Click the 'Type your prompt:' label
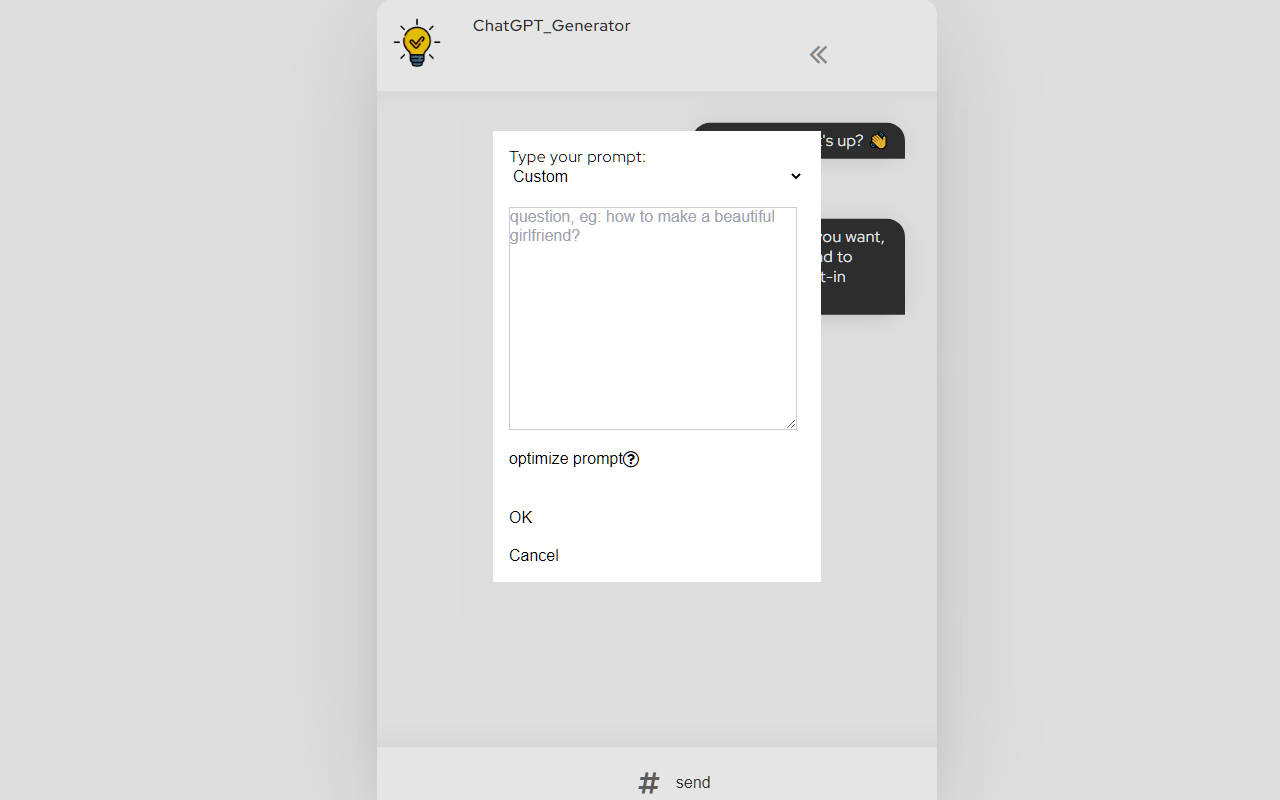This screenshot has height=800, width=1280. tap(578, 157)
